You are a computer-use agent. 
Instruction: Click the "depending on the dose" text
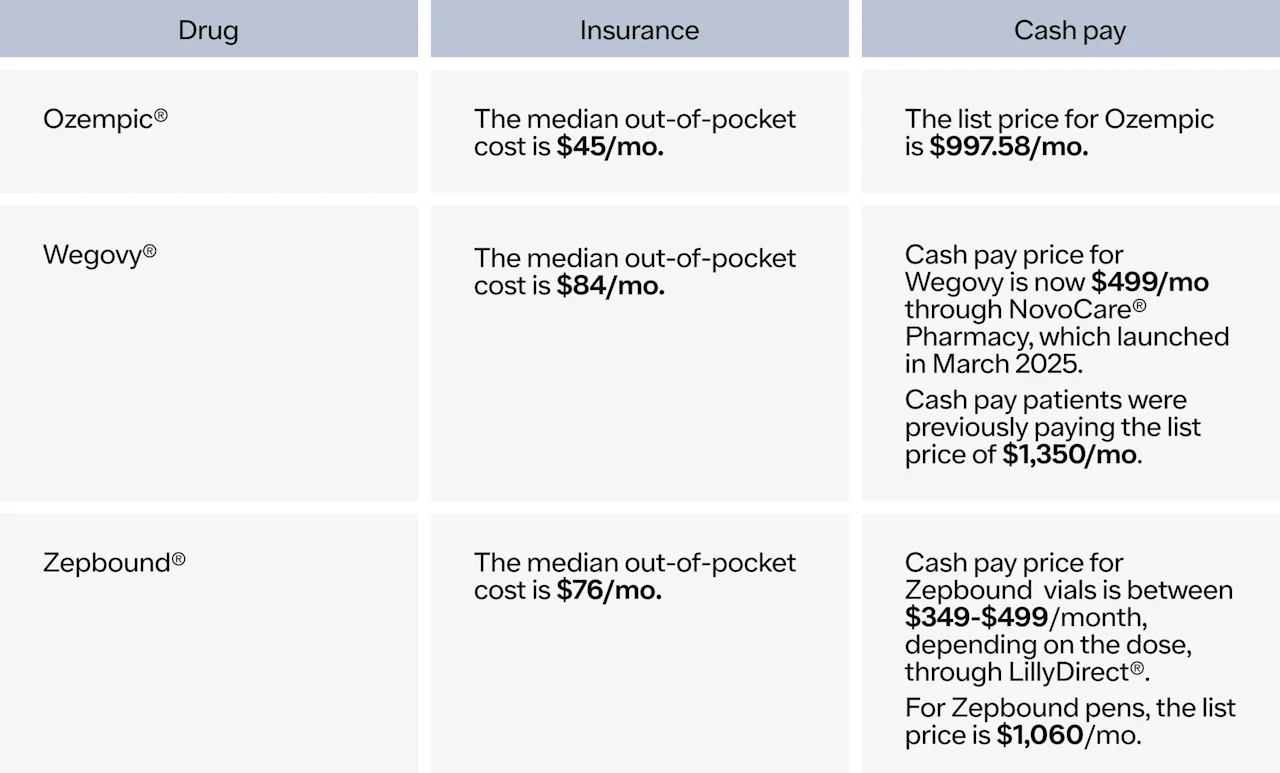point(1047,645)
